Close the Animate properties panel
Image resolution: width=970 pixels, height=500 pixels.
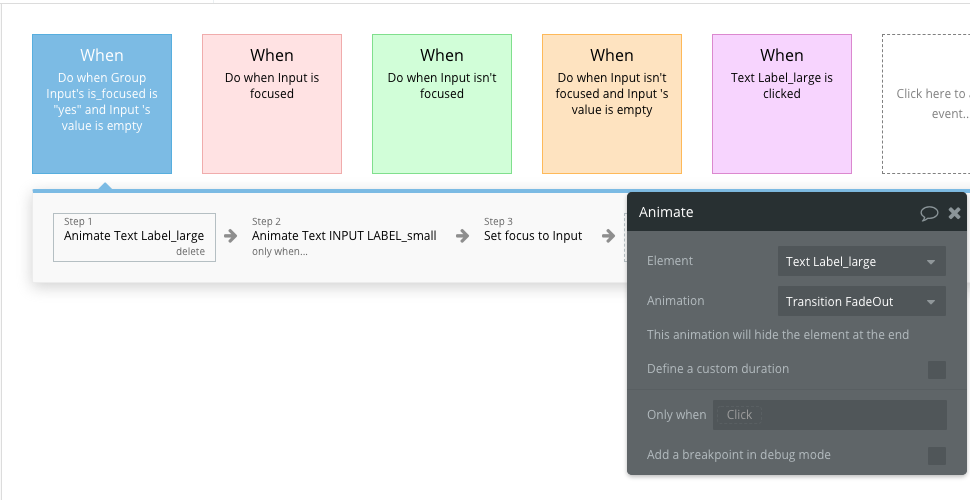coord(954,212)
